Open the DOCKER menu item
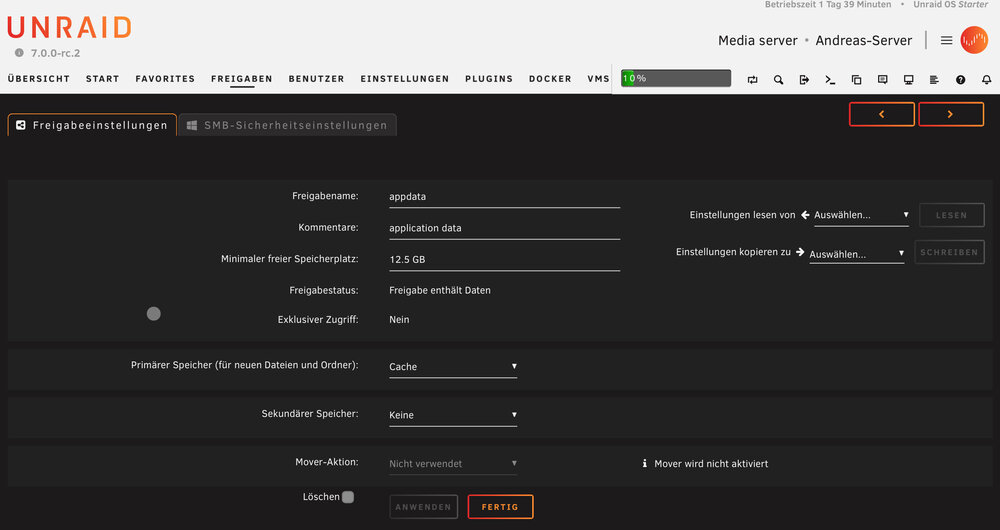This screenshot has width=1000, height=530. [550, 79]
